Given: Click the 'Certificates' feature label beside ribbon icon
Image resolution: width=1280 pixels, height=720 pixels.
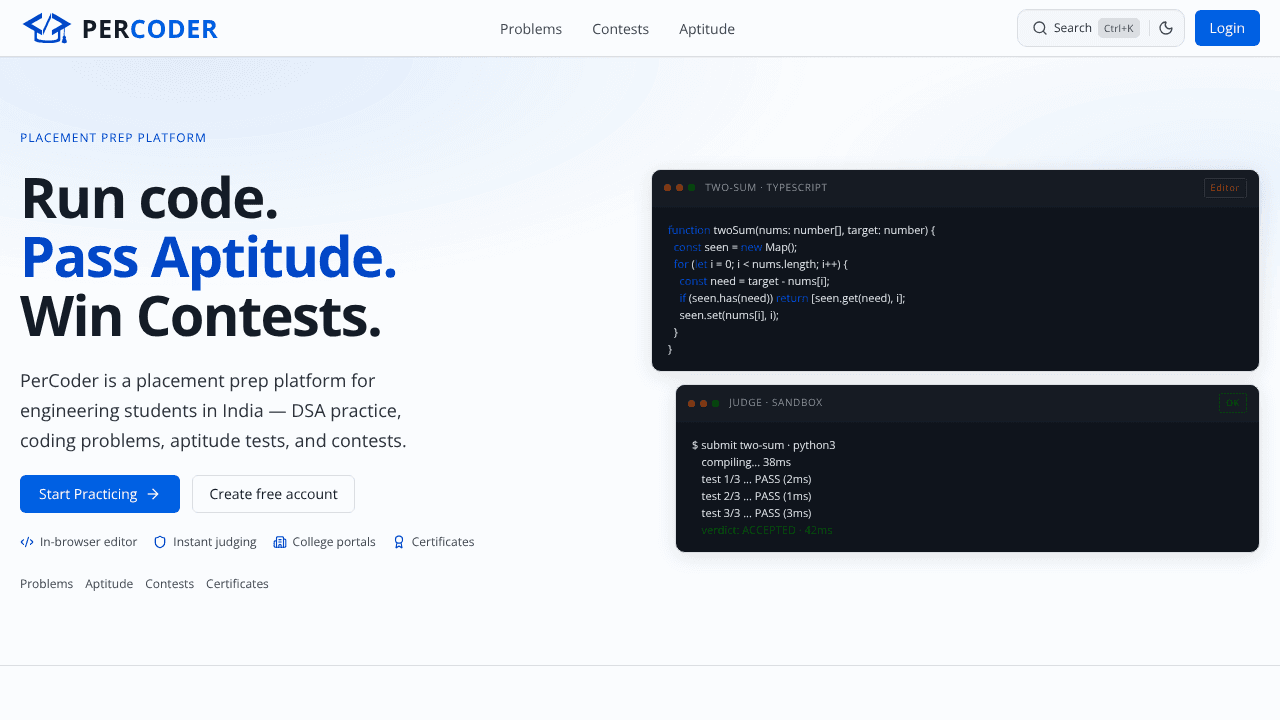Looking at the screenshot, I should pos(443,542).
